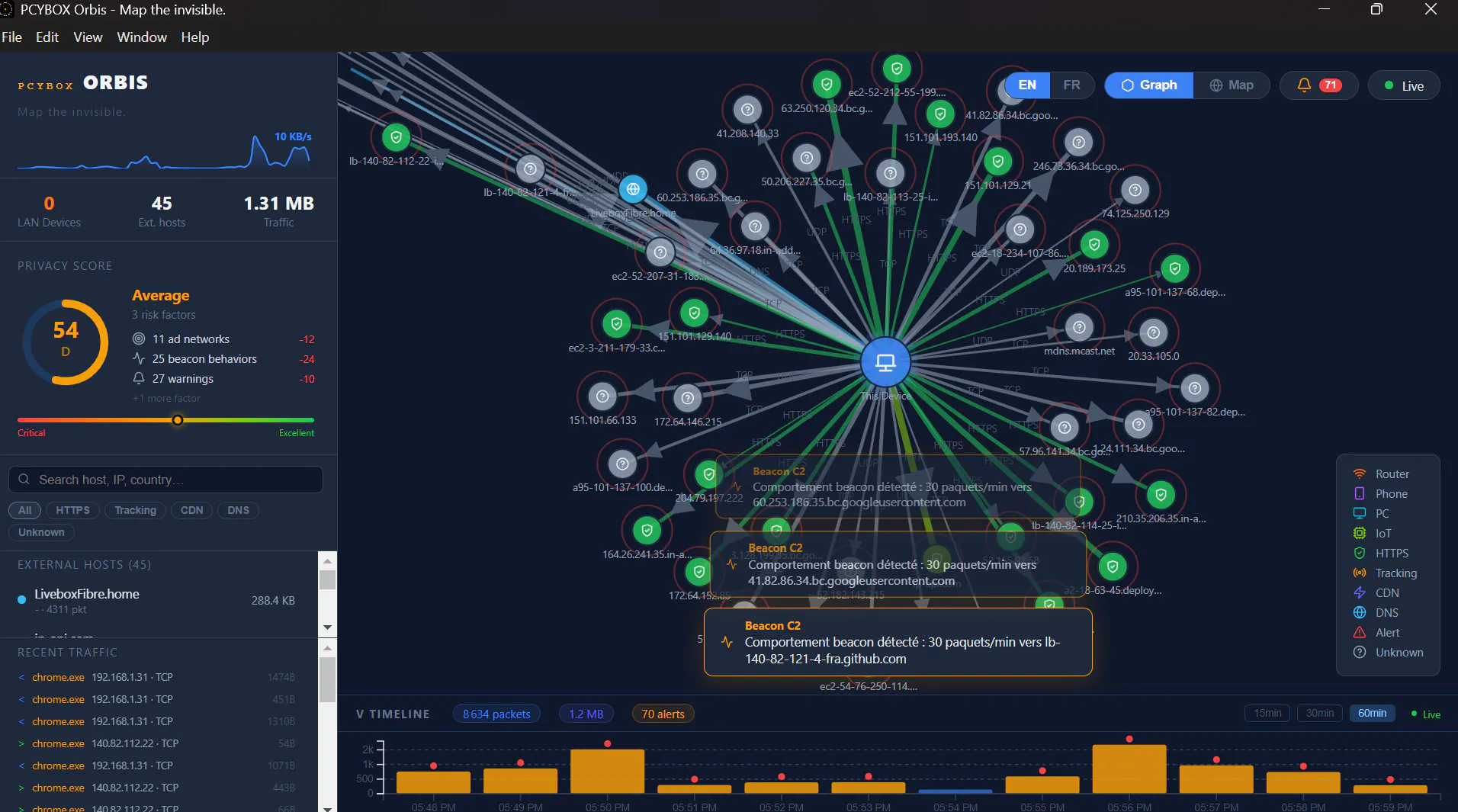Set timeline range to 60min
This screenshot has height=812, width=1458.
pyautogui.click(x=1372, y=714)
